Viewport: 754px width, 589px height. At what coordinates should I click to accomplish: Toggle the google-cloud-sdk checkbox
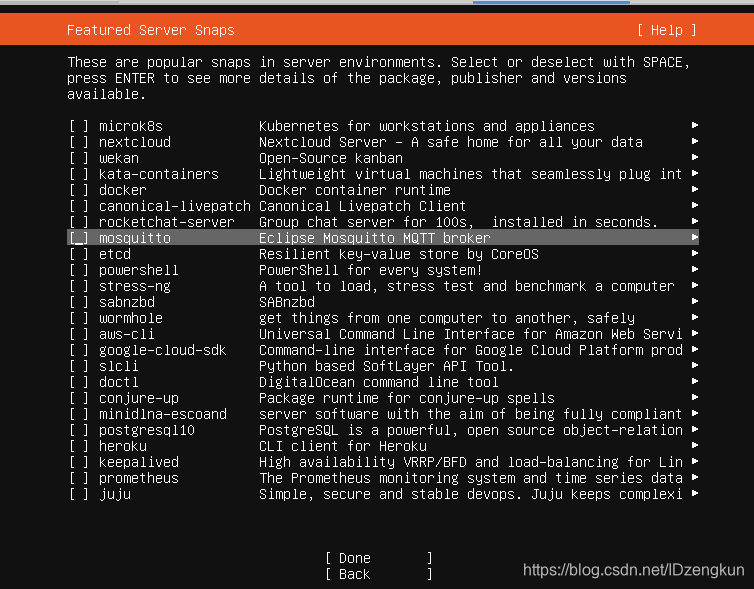click(79, 350)
